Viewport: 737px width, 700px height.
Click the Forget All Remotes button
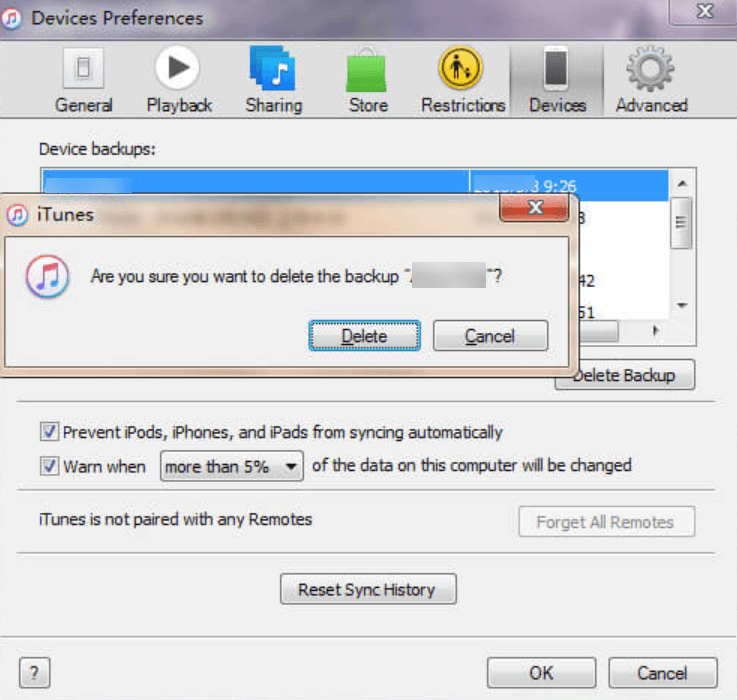pos(606,521)
